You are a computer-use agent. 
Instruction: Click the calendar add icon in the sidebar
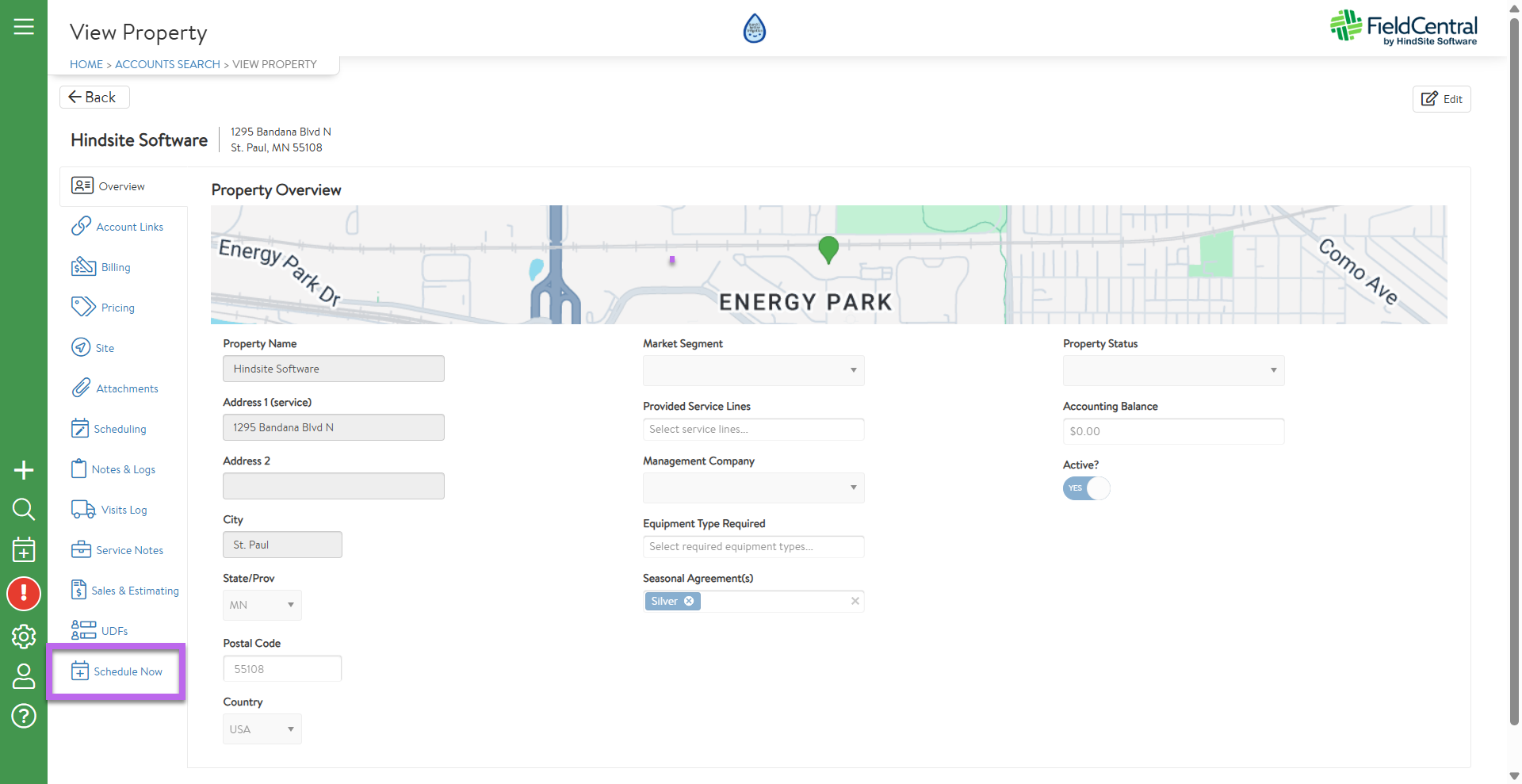[x=24, y=549]
